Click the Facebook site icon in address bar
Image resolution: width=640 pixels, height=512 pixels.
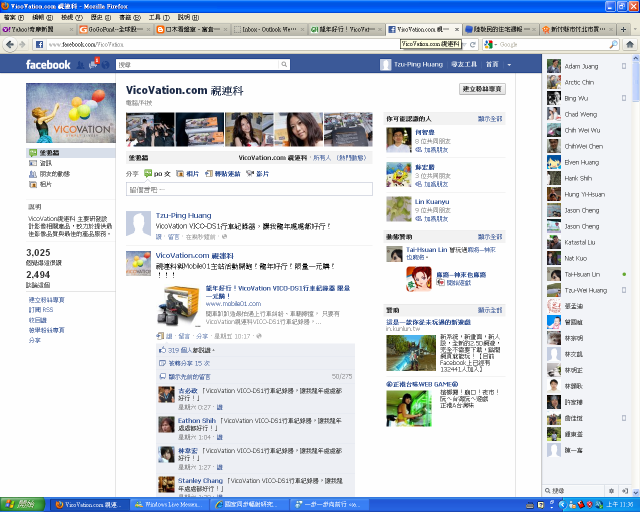click(39, 44)
